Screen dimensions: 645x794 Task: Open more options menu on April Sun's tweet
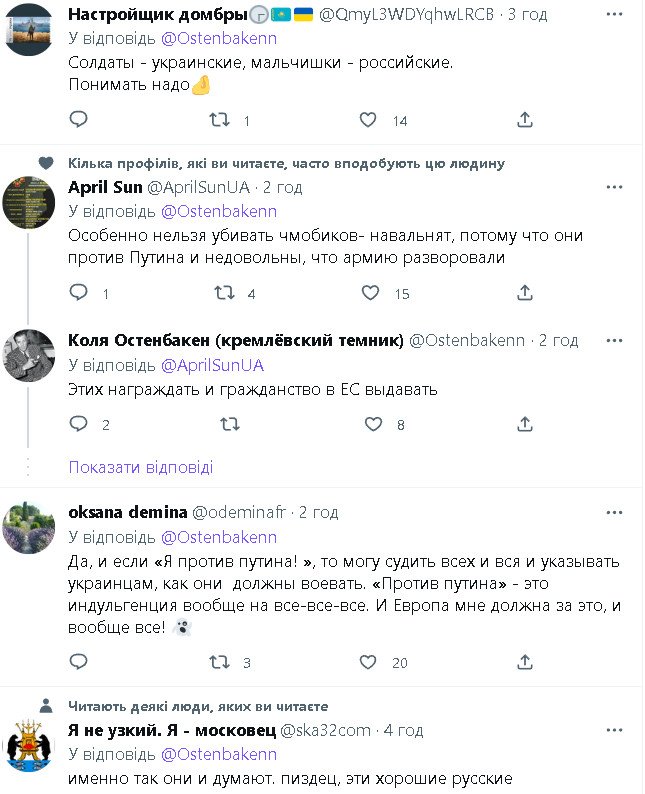pos(613,187)
